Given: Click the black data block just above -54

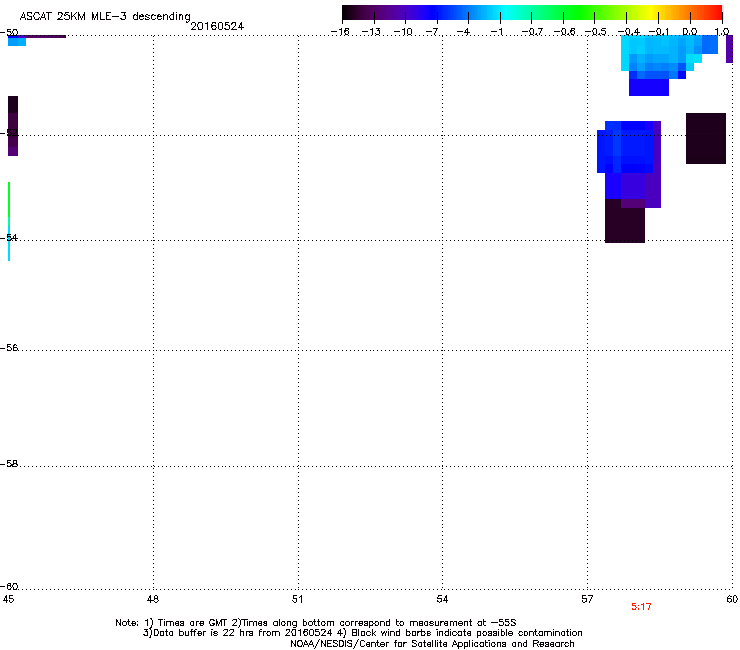Looking at the screenshot, I should coord(624,221).
